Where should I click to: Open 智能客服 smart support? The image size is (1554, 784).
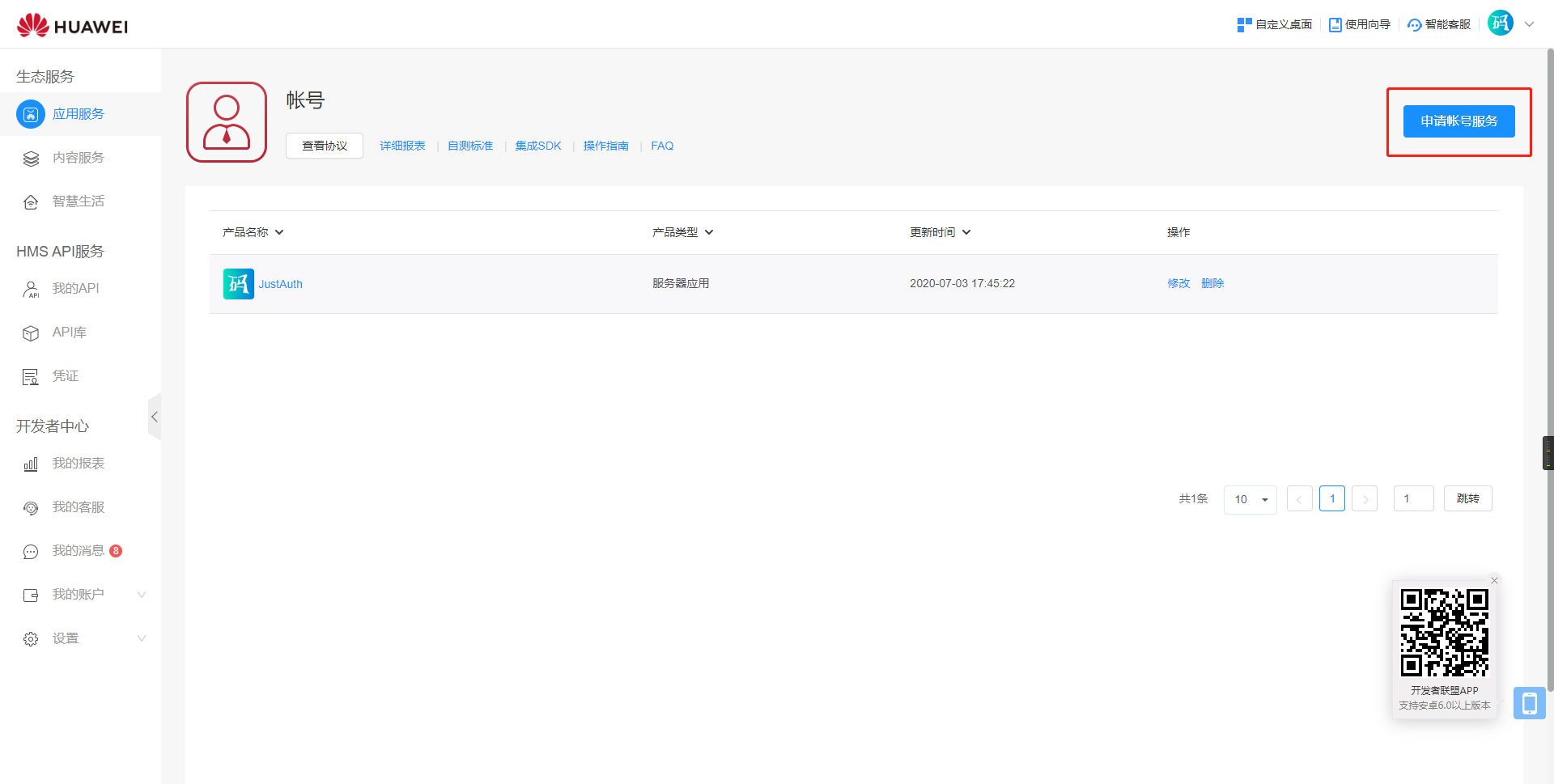1439,25
